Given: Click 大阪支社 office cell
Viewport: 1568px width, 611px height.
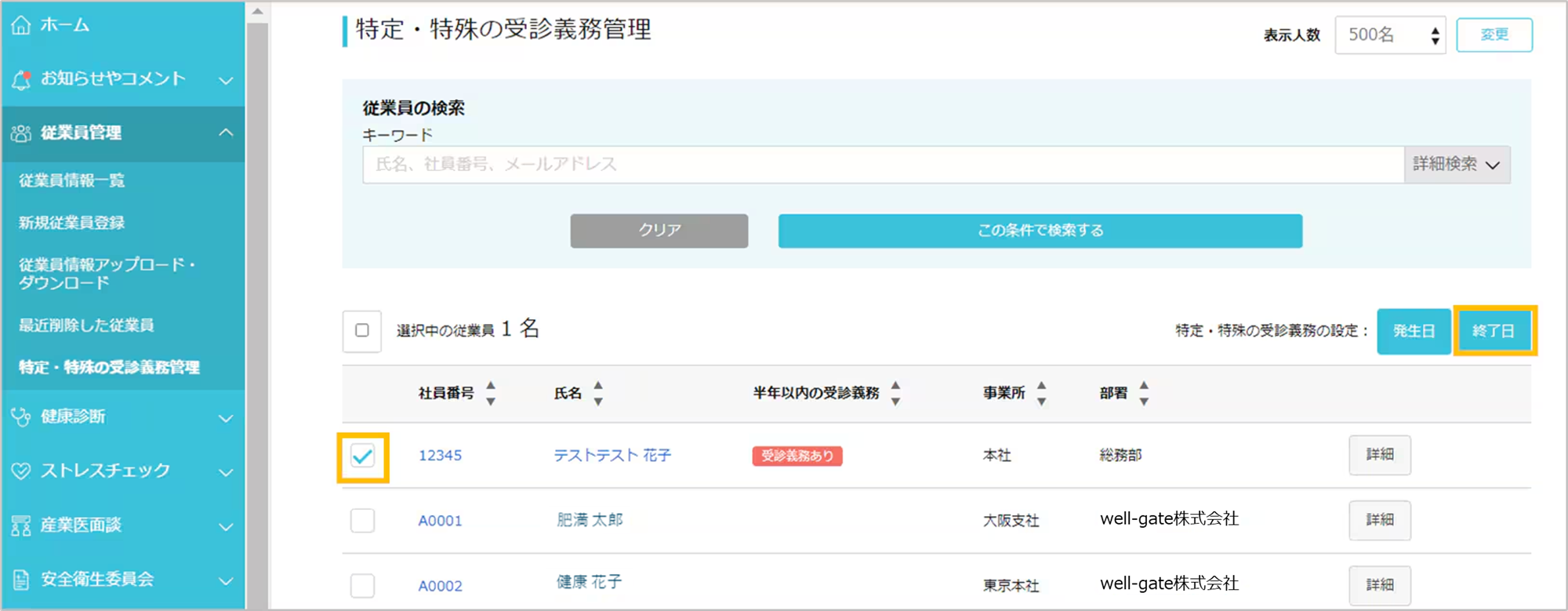Looking at the screenshot, I should (x=1011, y=521).
